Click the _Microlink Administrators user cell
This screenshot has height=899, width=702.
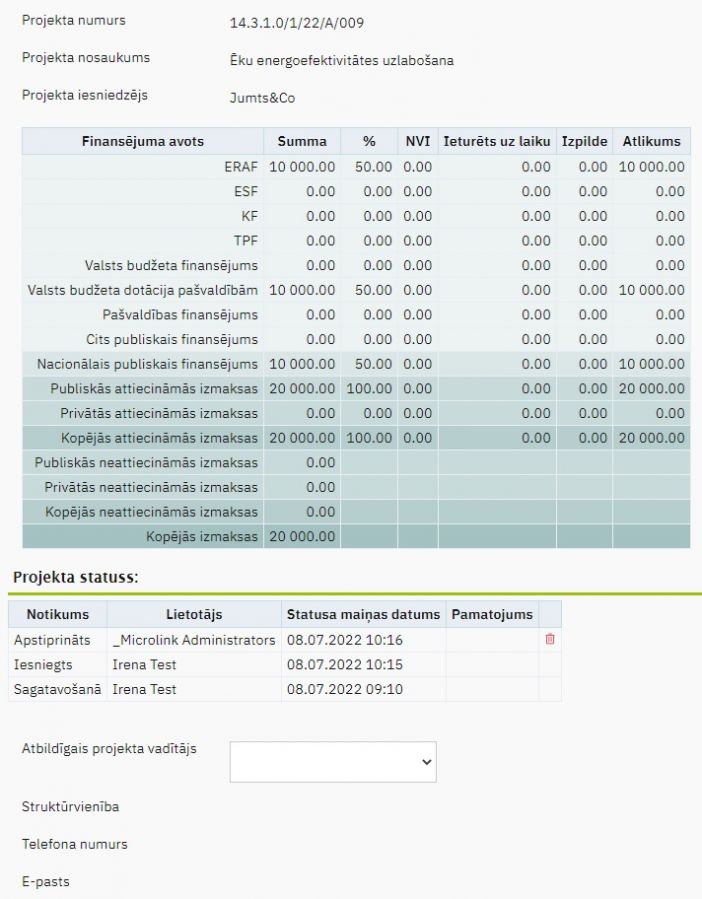click(x=193, y=640)
